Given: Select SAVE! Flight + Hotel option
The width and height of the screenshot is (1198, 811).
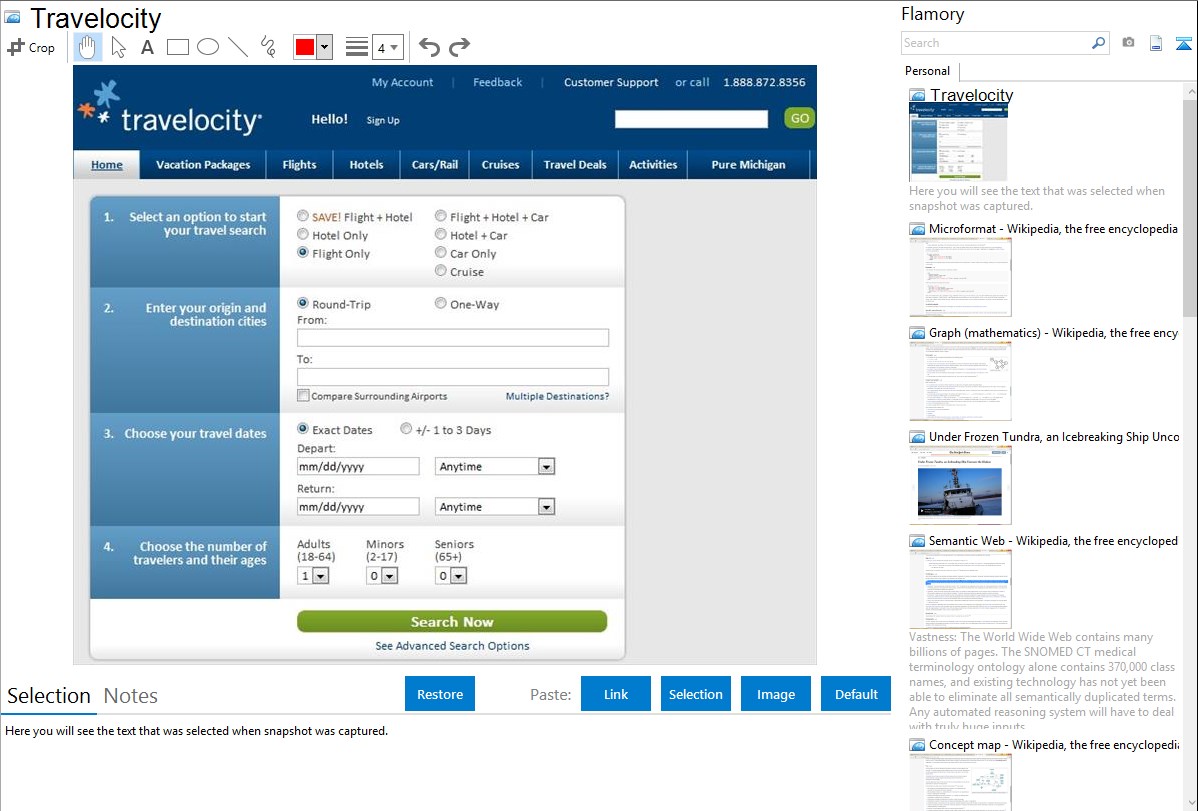Looking at the screenshot, I should (303, 216).
